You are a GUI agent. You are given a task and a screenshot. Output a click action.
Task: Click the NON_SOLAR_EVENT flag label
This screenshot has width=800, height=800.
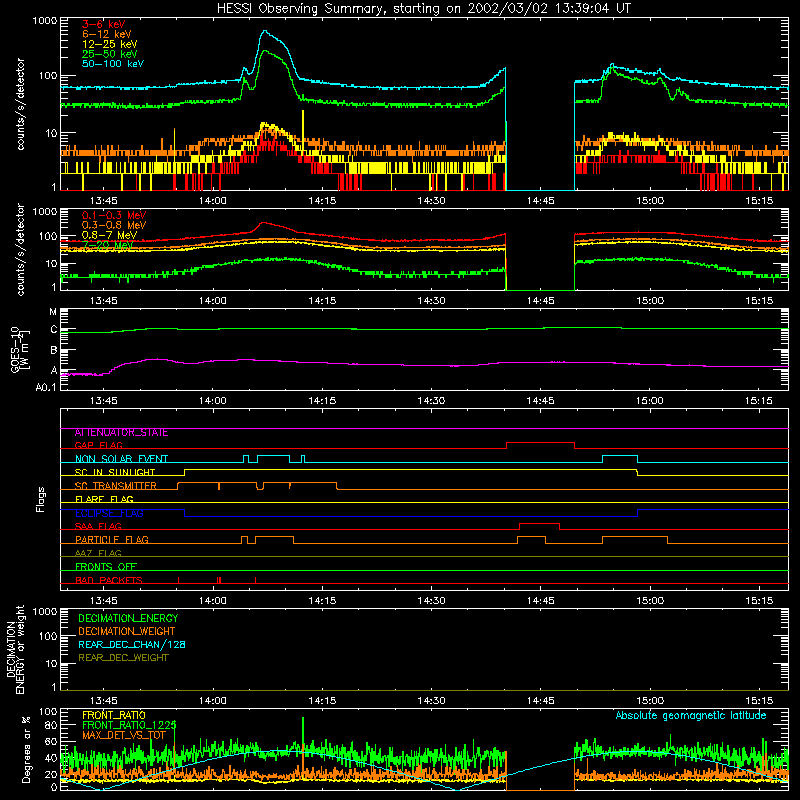pyautogui.click(x=121, y=459)
